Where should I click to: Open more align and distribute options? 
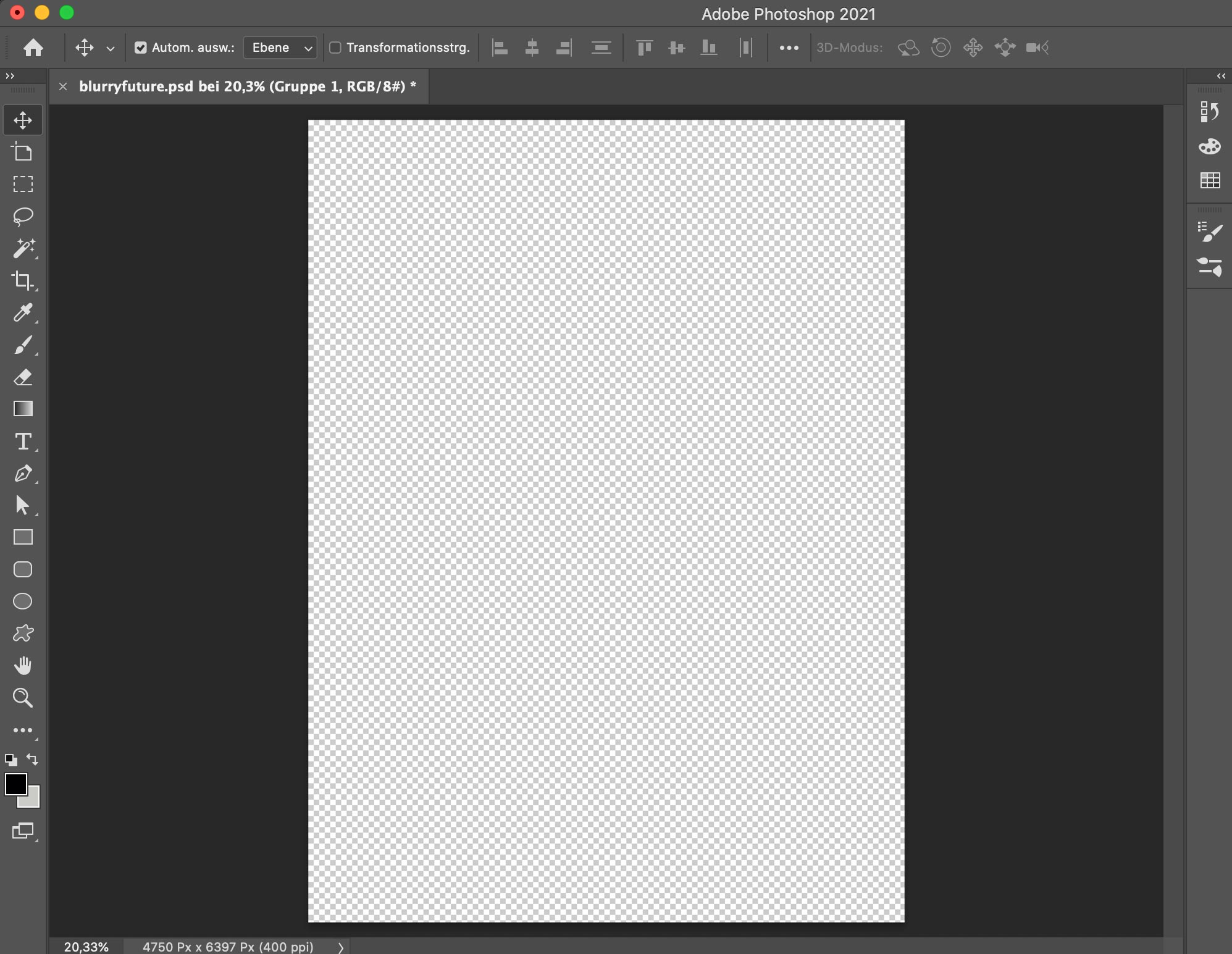pyautogui.click(x=789, y=48)
